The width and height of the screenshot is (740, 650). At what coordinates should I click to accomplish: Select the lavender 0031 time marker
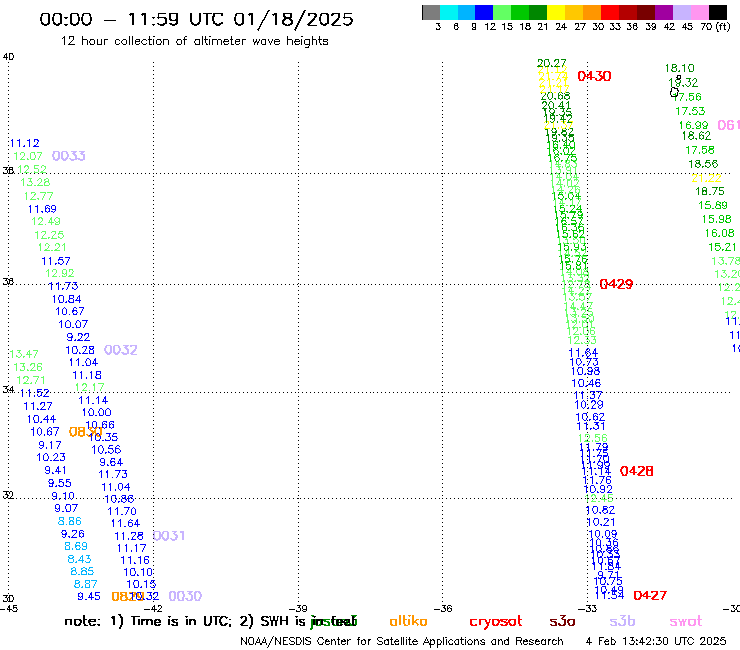click(168, 536)
